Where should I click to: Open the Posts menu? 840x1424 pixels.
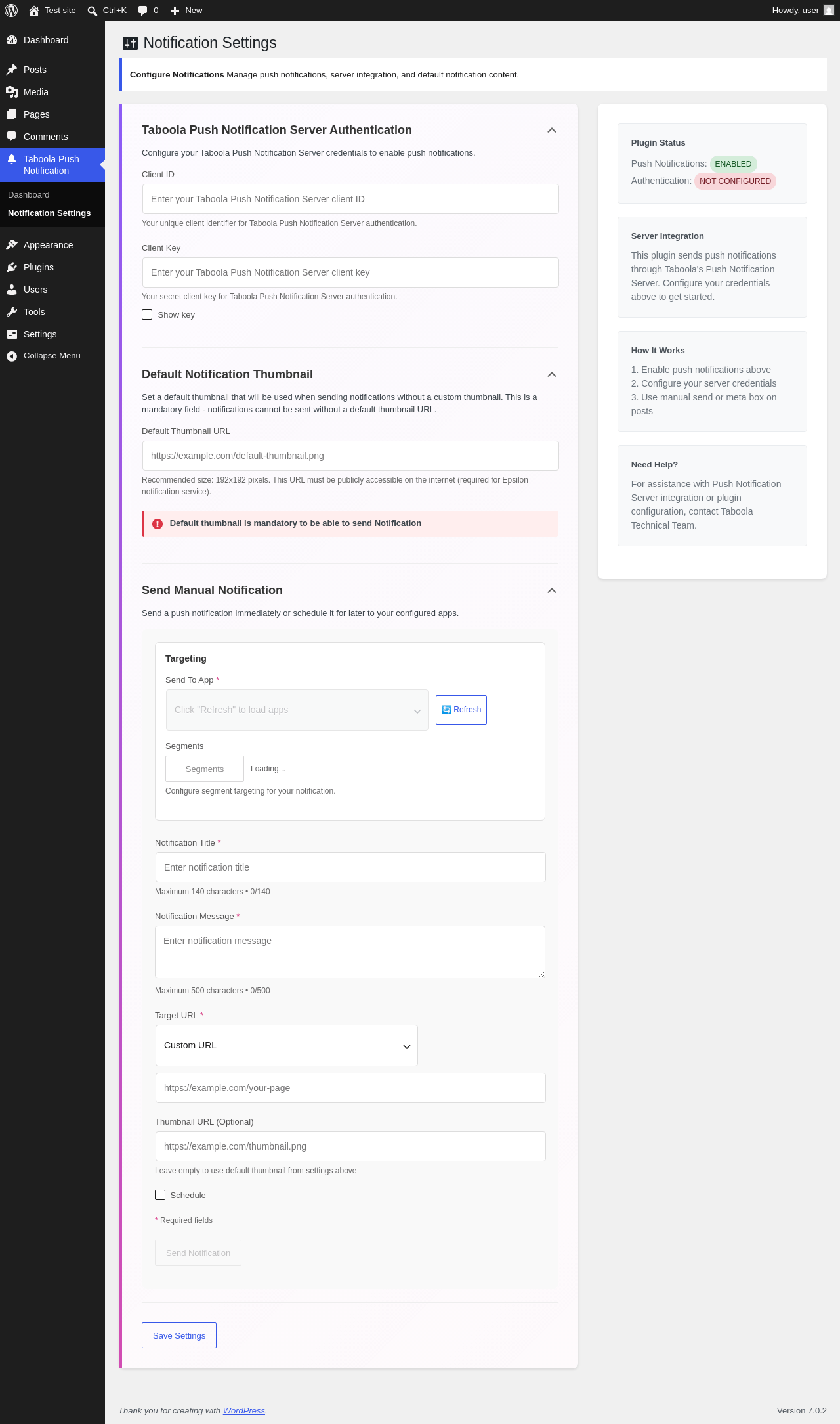coord(52,70)
